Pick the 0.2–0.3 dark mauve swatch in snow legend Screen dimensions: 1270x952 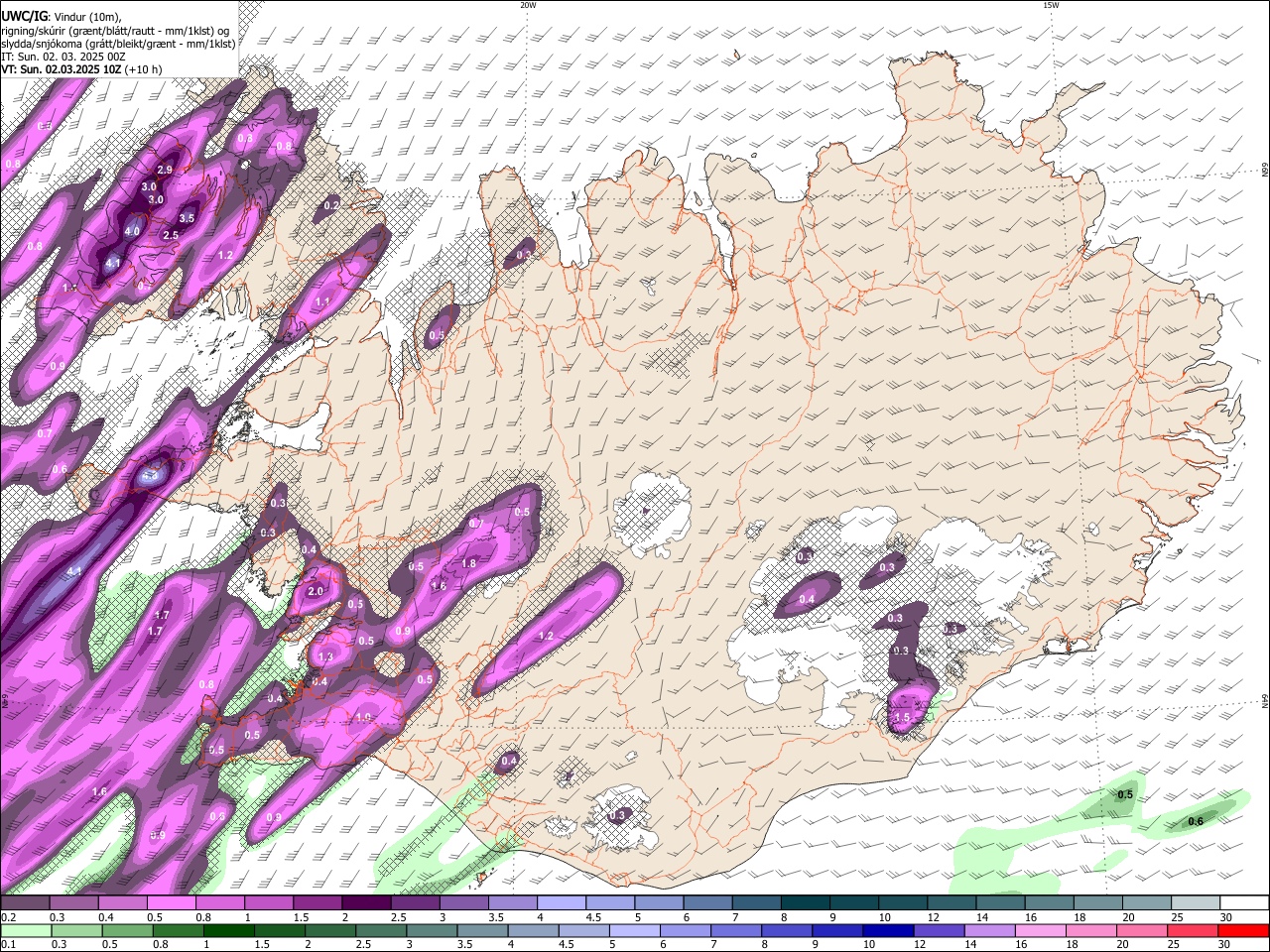pos(25,903)
